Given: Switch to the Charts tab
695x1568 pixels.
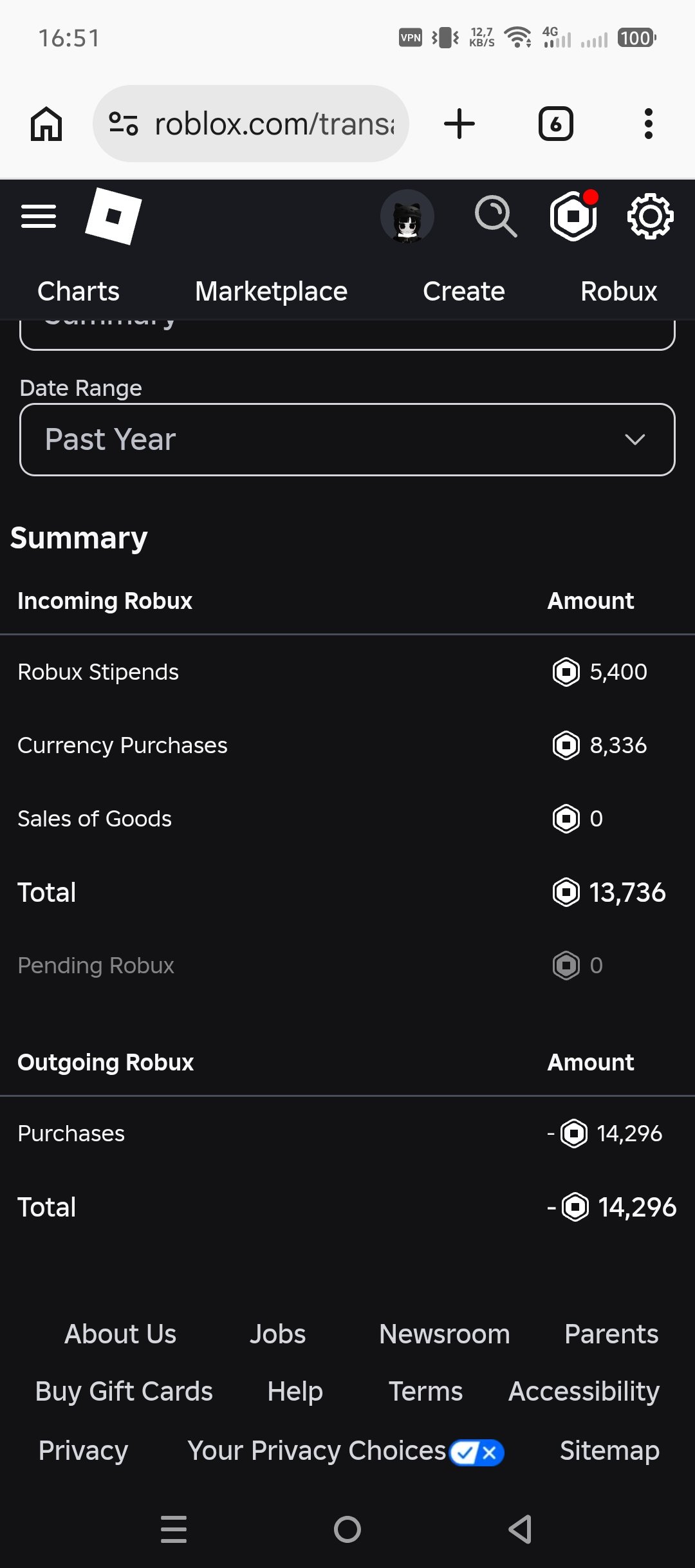Looking at the screenshot, I should [79, 292].
